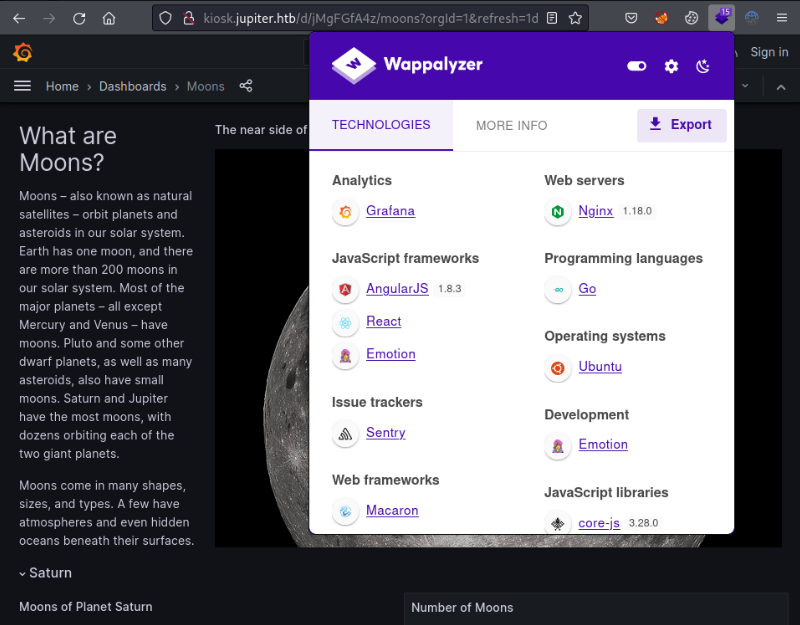The image size is (800, 625).
Task: Click the Ubuntu icon under Operating systems
Action: [x=558, y=367]
